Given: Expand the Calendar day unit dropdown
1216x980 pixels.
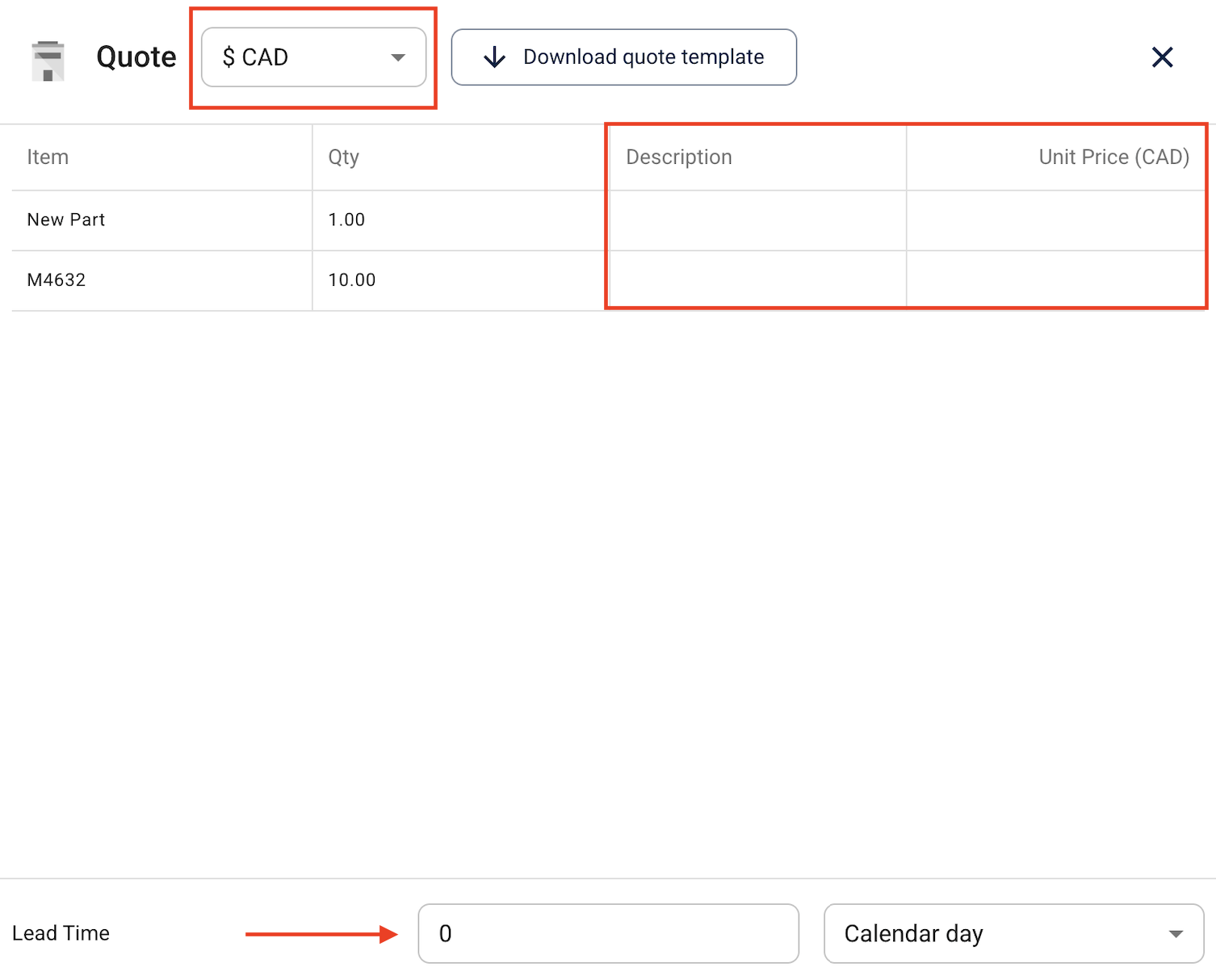Looking at the screenshot, I should 1013,933.
